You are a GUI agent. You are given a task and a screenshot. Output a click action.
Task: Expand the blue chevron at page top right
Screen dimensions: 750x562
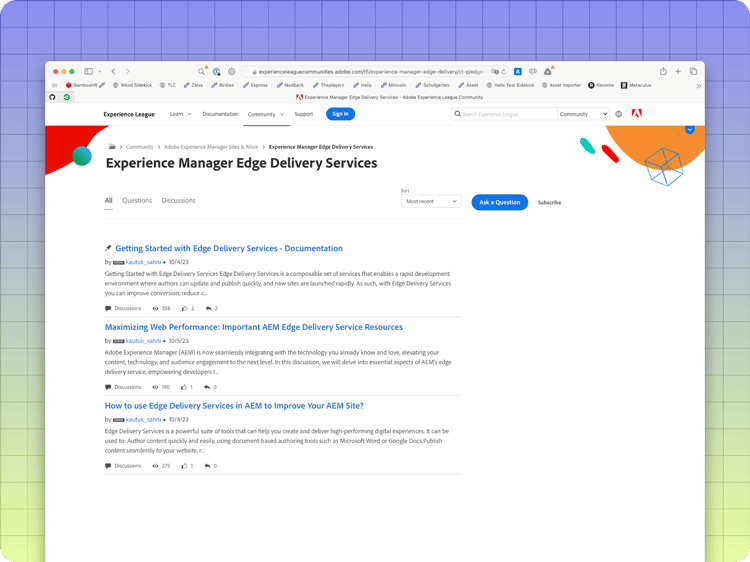(689, 130)
